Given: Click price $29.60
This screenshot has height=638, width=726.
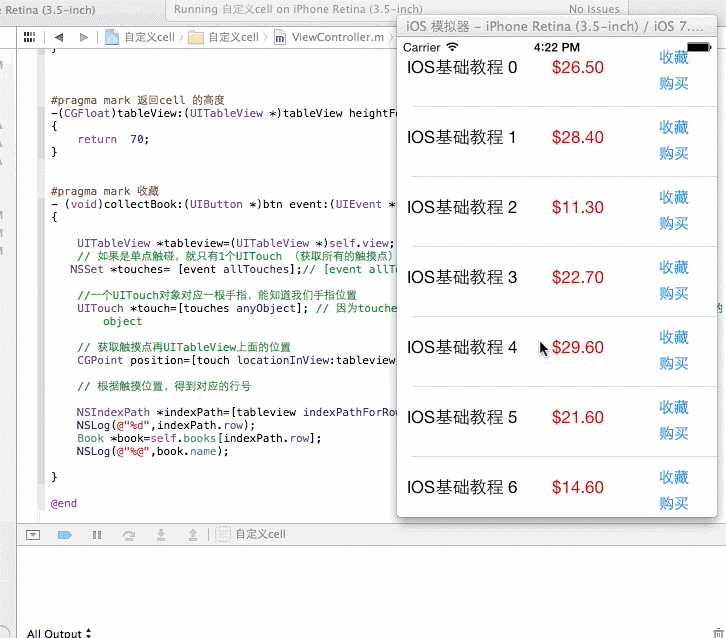Looking at the screenshot, I should 577,348.
